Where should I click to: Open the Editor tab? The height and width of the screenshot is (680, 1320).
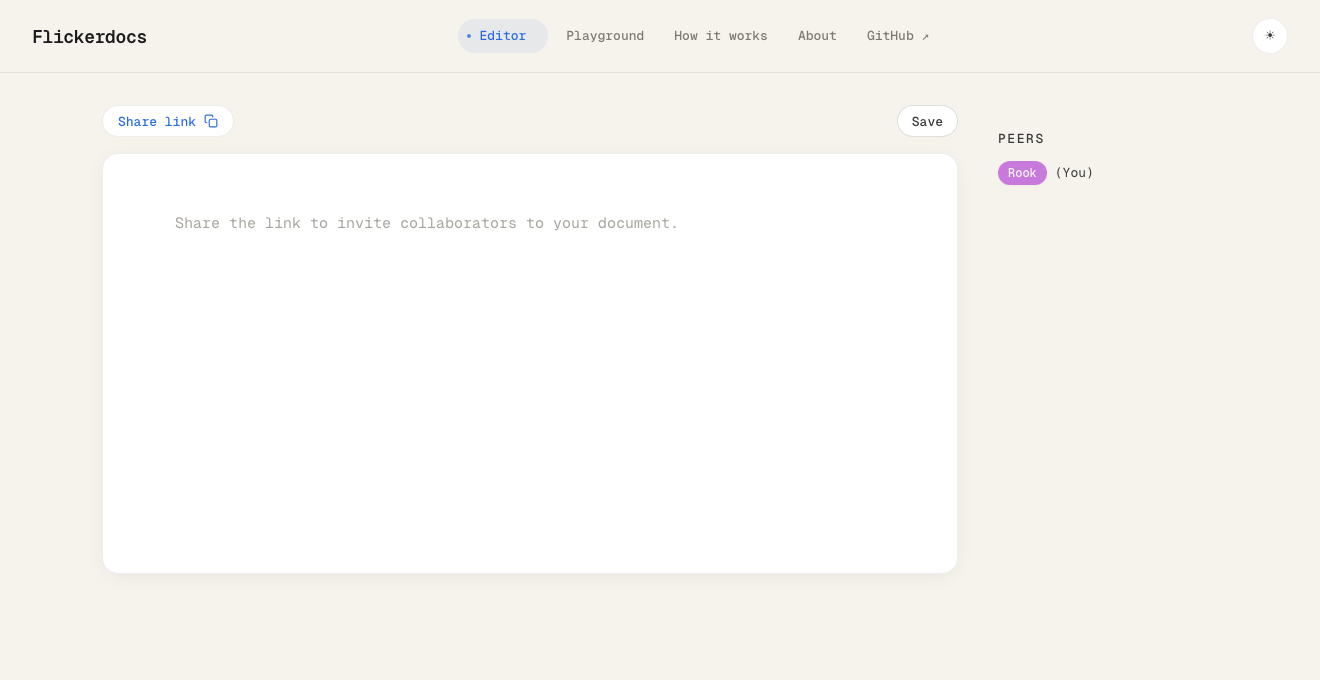(x=503, y=36)
